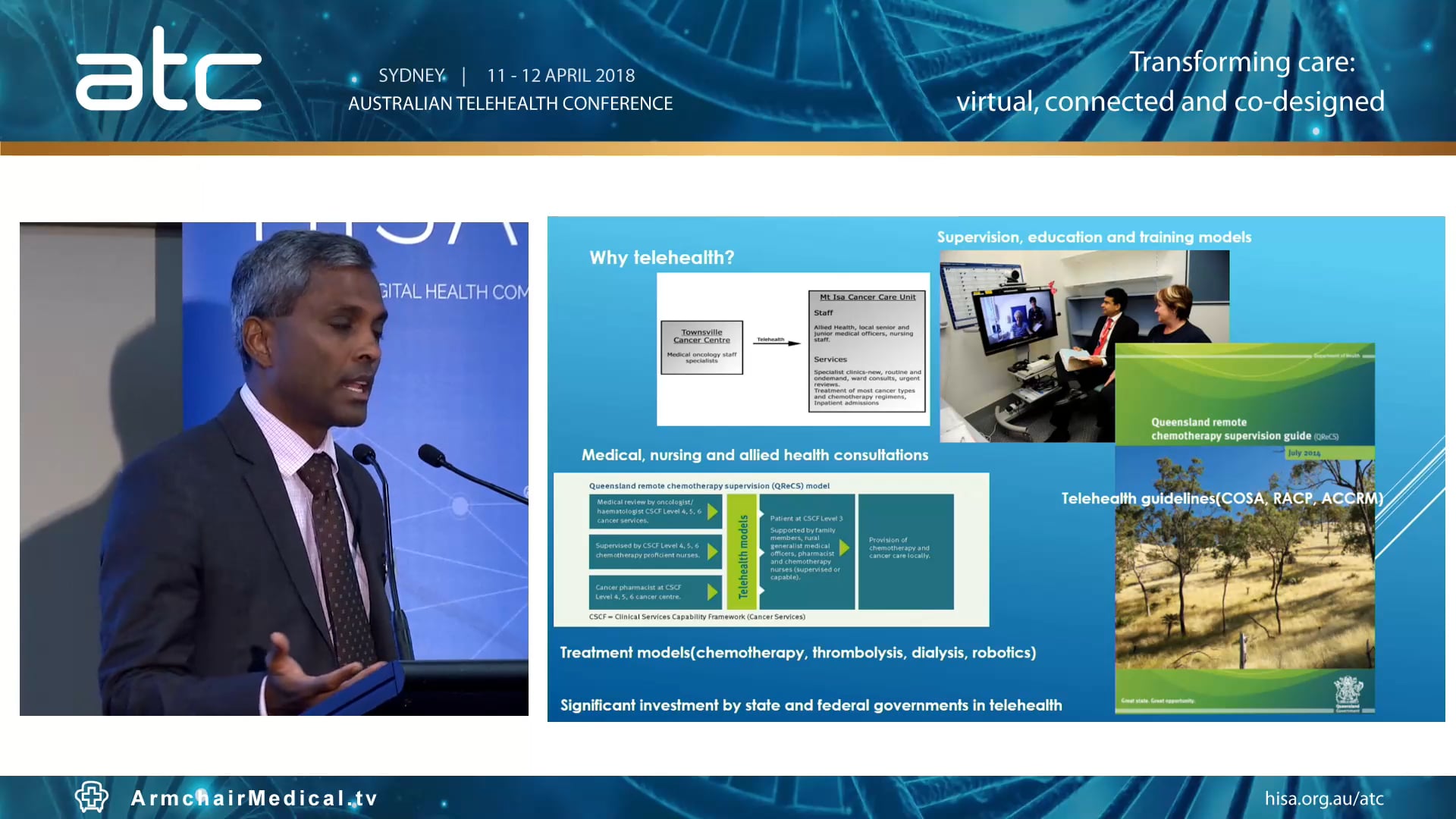The image size is (1456, 819).
Task: Open the Supervision, education and training models section
Action: [x=1094, y=237]
